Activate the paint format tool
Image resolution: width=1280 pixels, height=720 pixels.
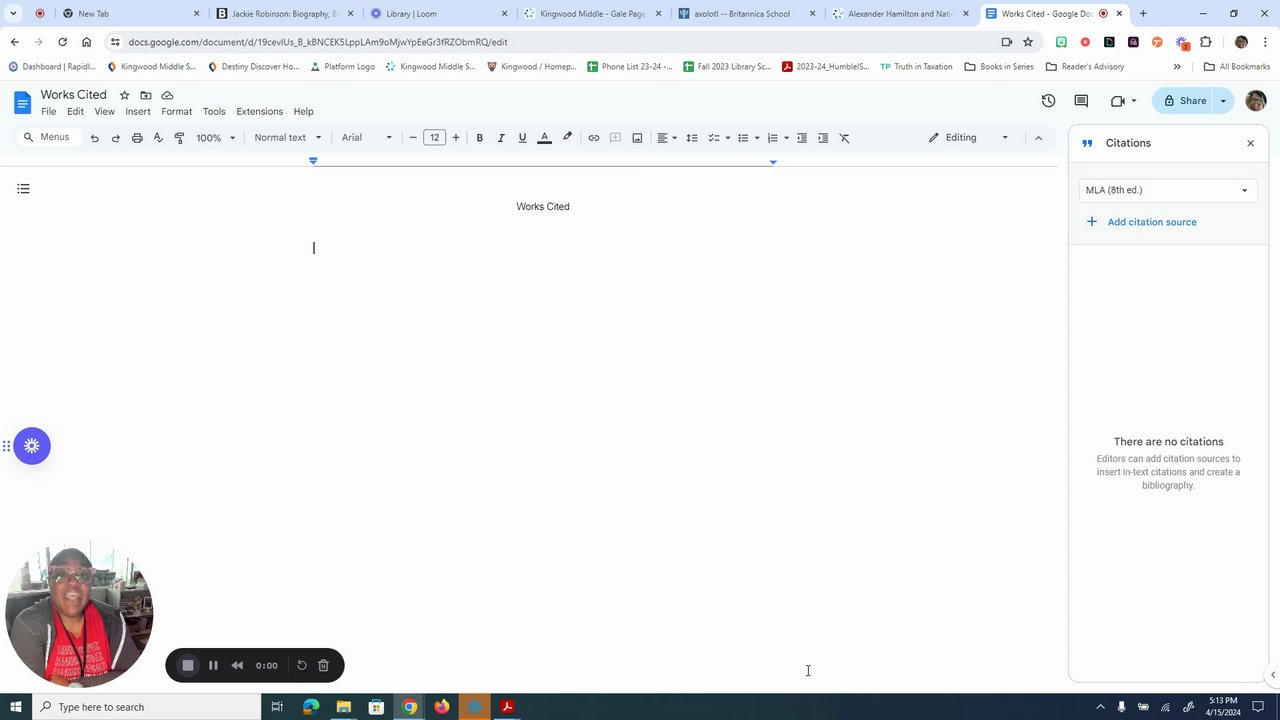pyautogui.click(x=179, y=138)
